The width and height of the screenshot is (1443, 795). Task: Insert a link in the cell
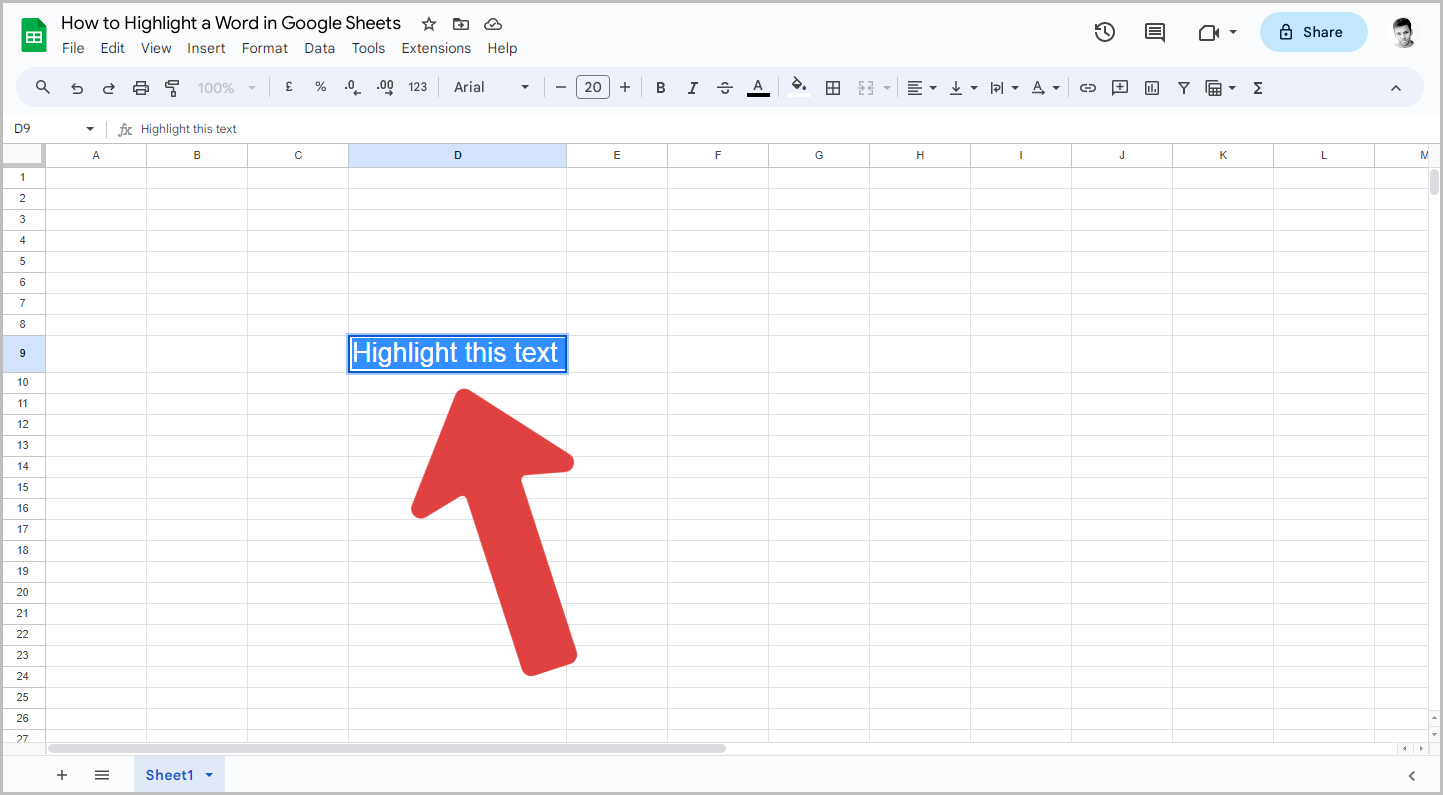pos(1087,87)
